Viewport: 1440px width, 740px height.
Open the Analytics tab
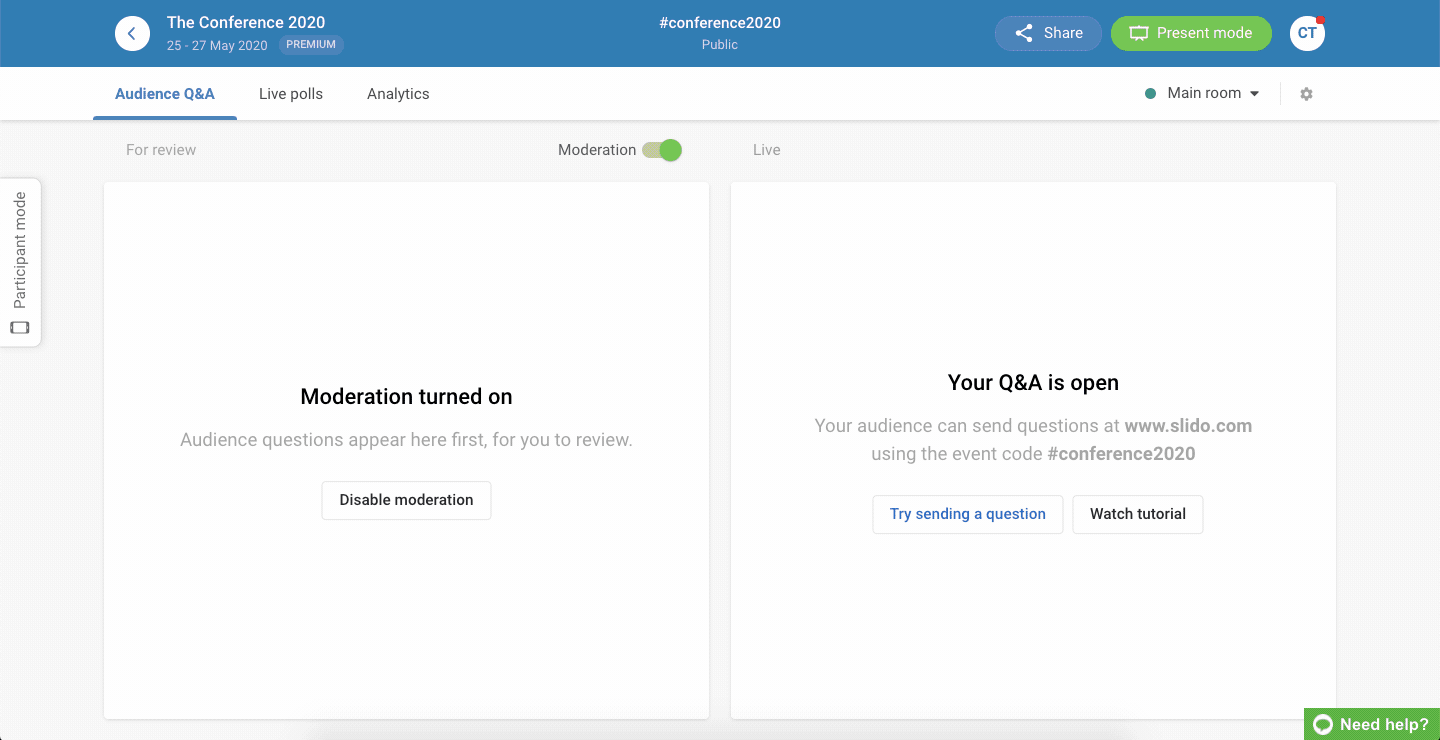click(398, 94)
